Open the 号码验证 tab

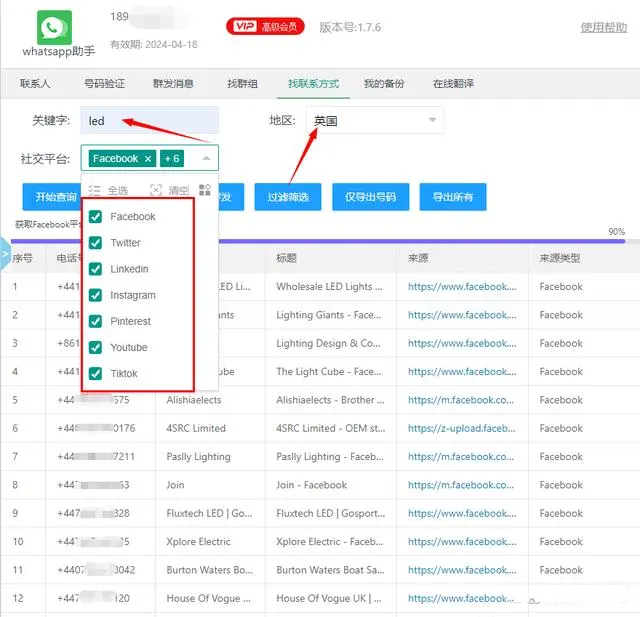coord(104,84)
